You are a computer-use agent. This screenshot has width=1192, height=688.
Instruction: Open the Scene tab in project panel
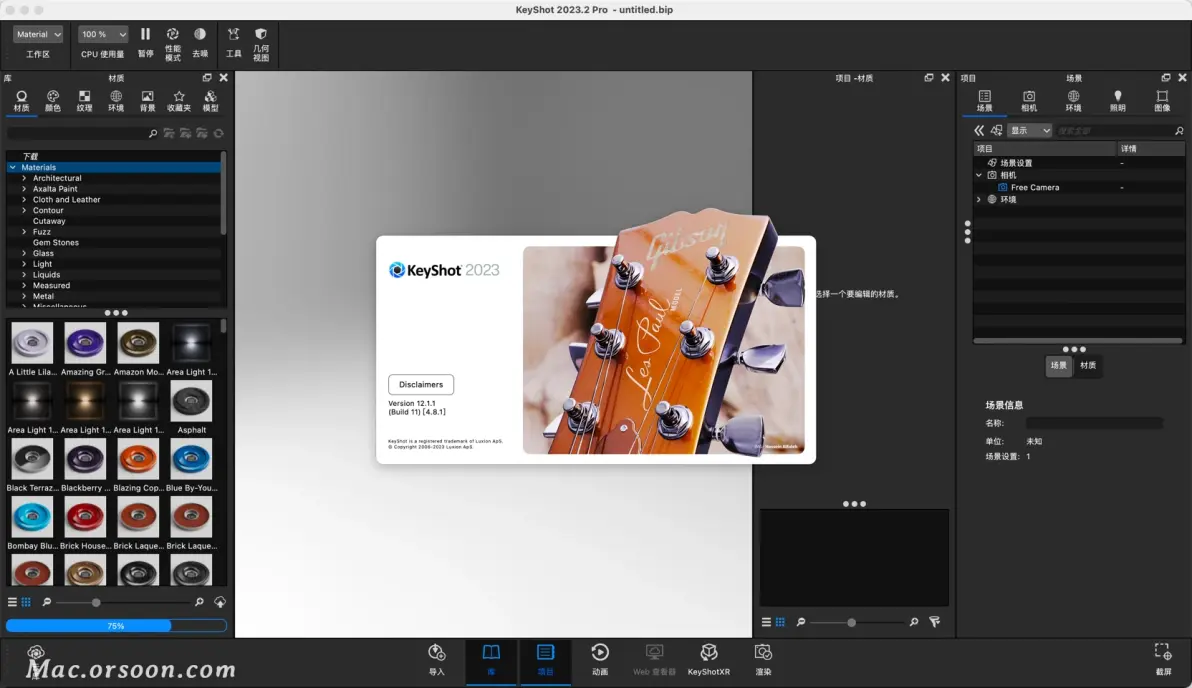984,101
